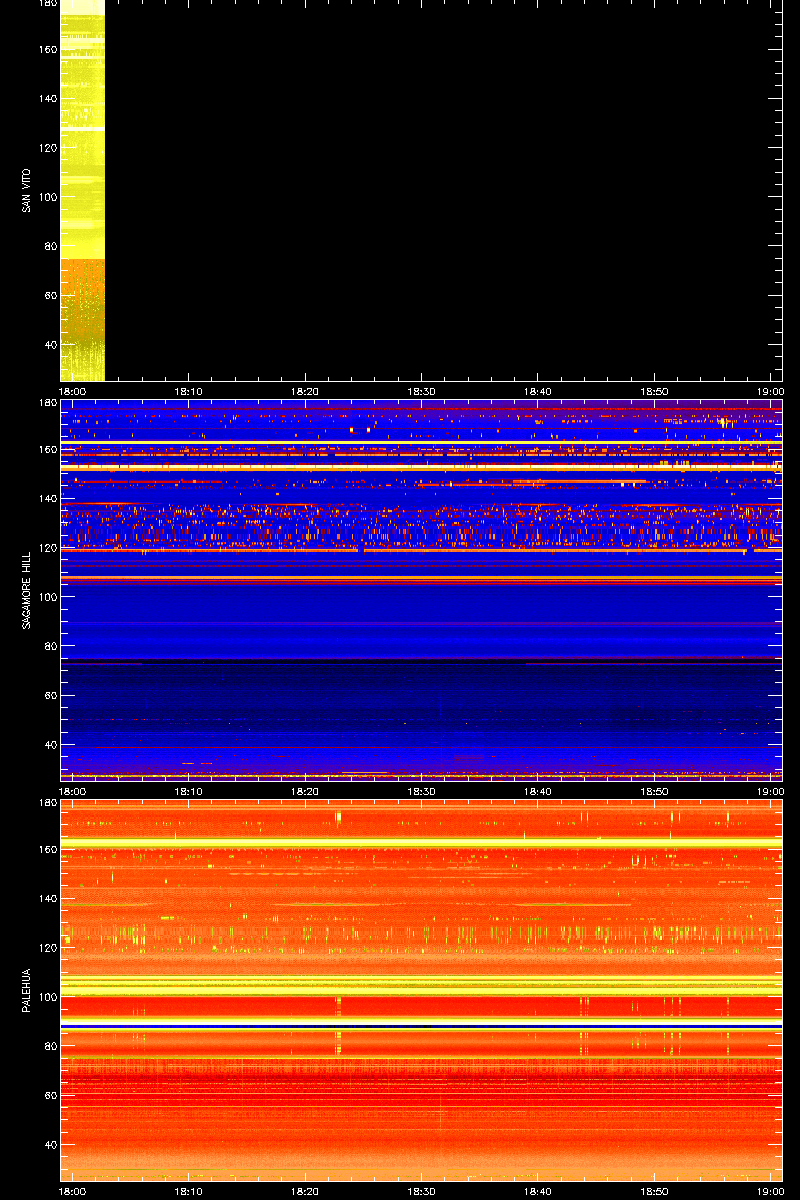Viewport: 800px width, 1200px height.
Task: Click the 18:50 time label under San Vito panel
Action: pos(655,392)
